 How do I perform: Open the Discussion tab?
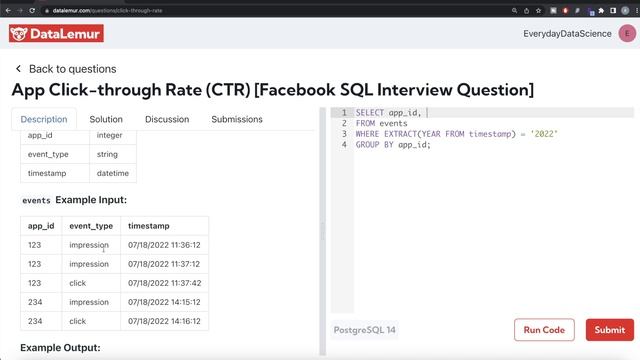[167, 119]
